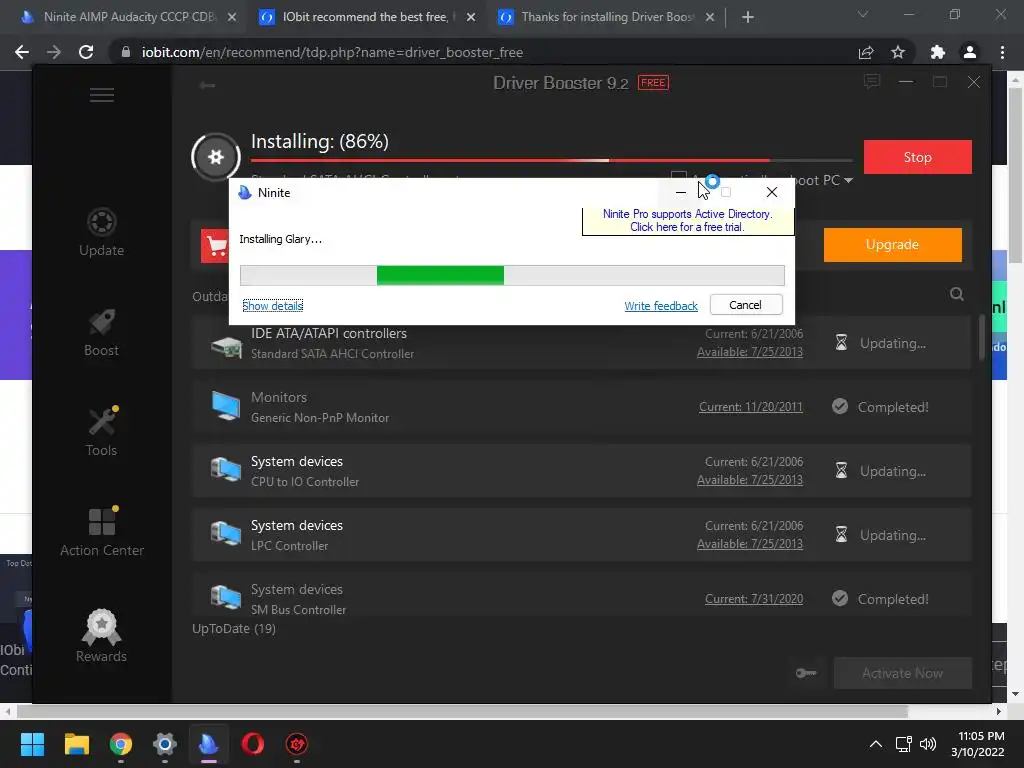Click the share page icon in address bar

pos(866,52)
